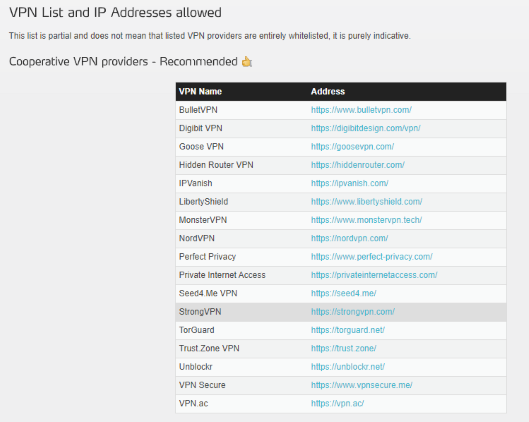Image resolution: width=529 pixels, height=422 pixels.
Task: Follow the torguard.net link
Action: point(347,330)
